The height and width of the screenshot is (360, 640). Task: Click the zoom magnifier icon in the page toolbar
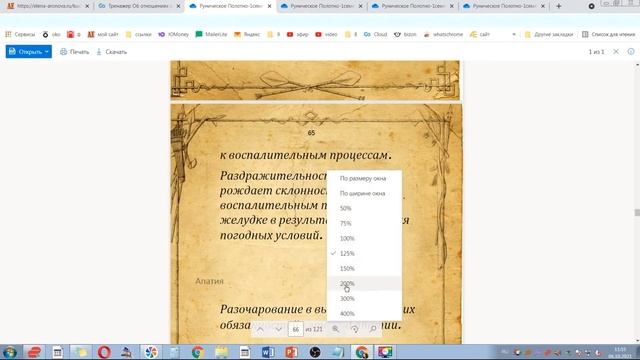coord(336,329)
